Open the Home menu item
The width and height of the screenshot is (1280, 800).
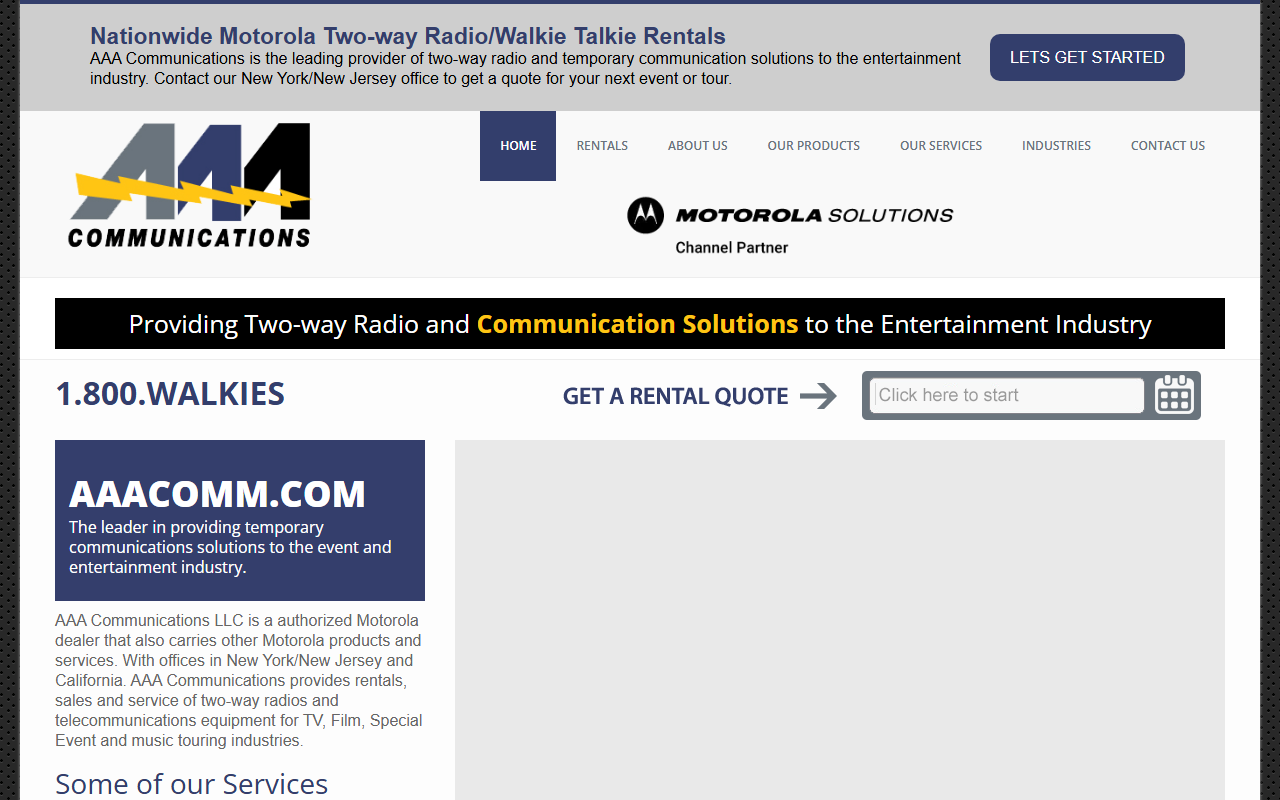pyautogui.click(x=518, y=146)
